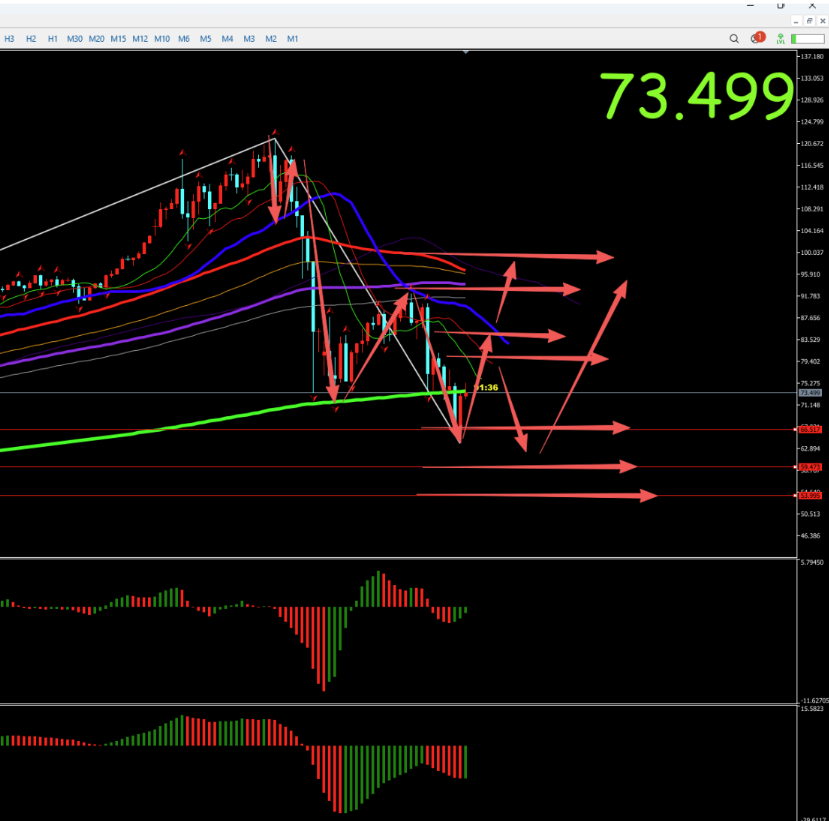Select the 59.473 horizontal line price label

coord(809,467)
